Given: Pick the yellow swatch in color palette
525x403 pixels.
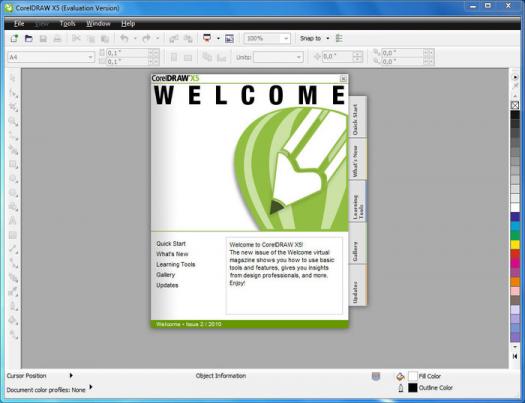Looking at the screenshot, I should 515,245.
